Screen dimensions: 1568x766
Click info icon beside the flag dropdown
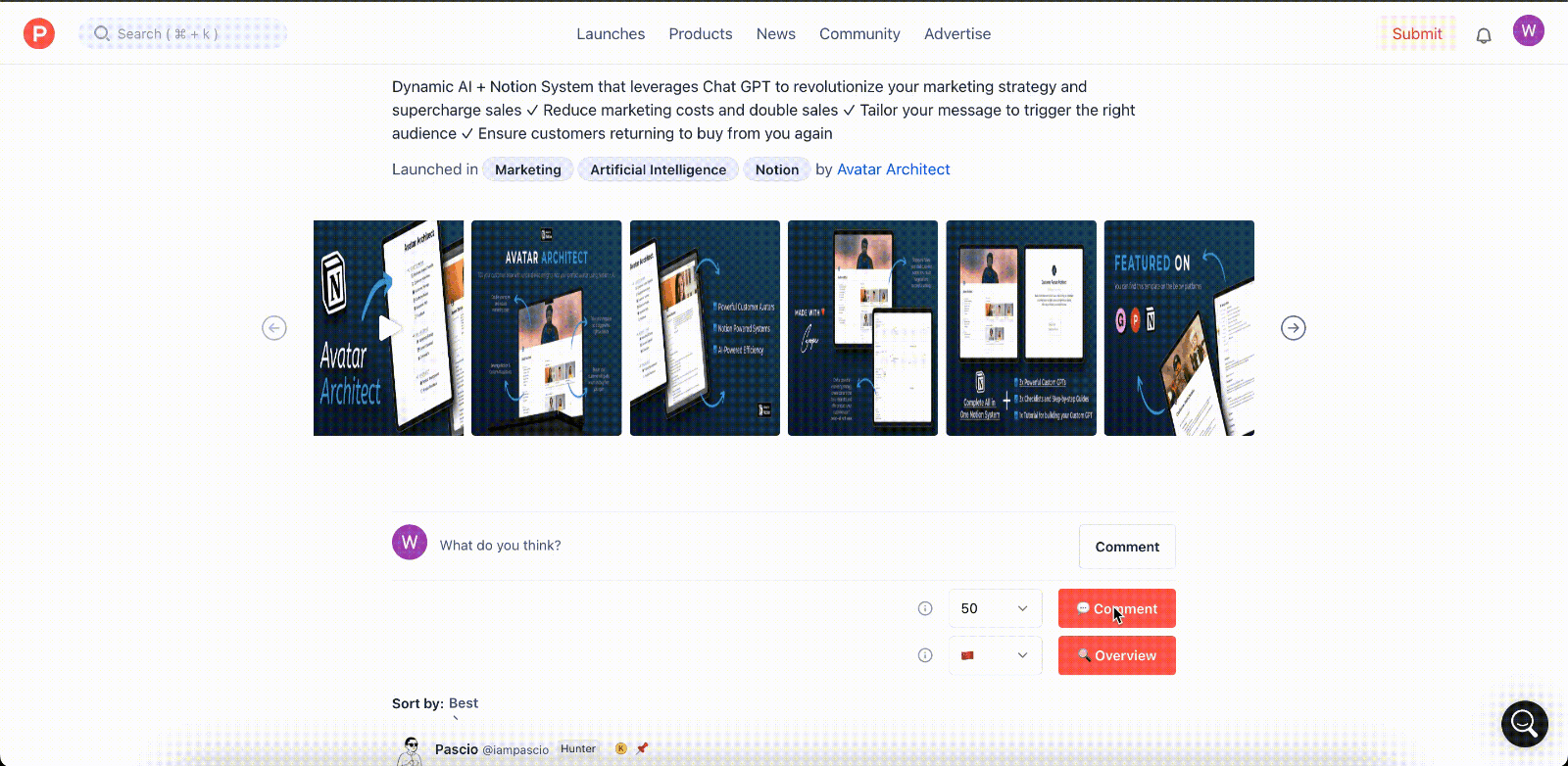coord(925,655)
